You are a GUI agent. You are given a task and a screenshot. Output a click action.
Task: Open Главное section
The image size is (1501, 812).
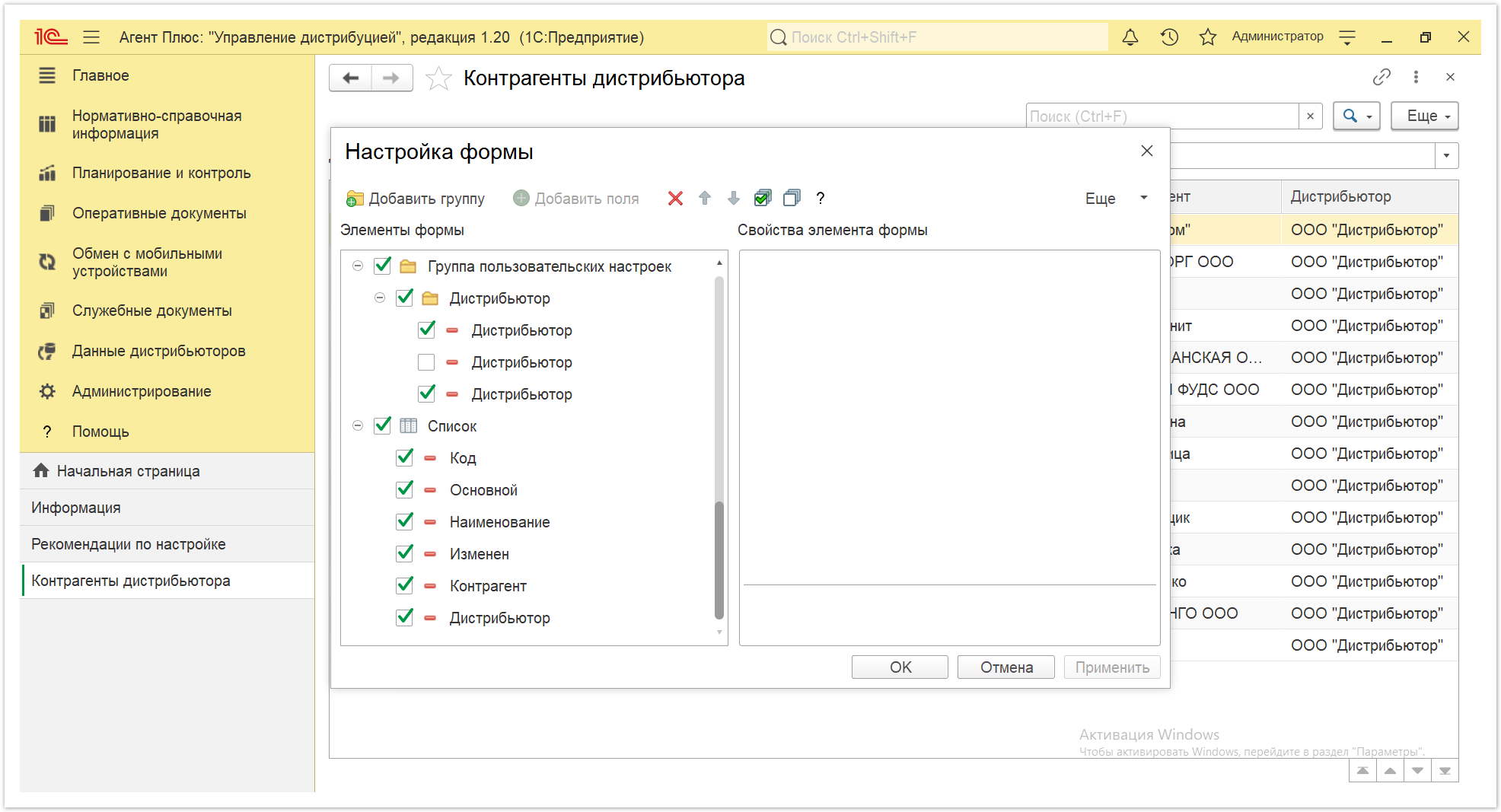click(100, 75)
